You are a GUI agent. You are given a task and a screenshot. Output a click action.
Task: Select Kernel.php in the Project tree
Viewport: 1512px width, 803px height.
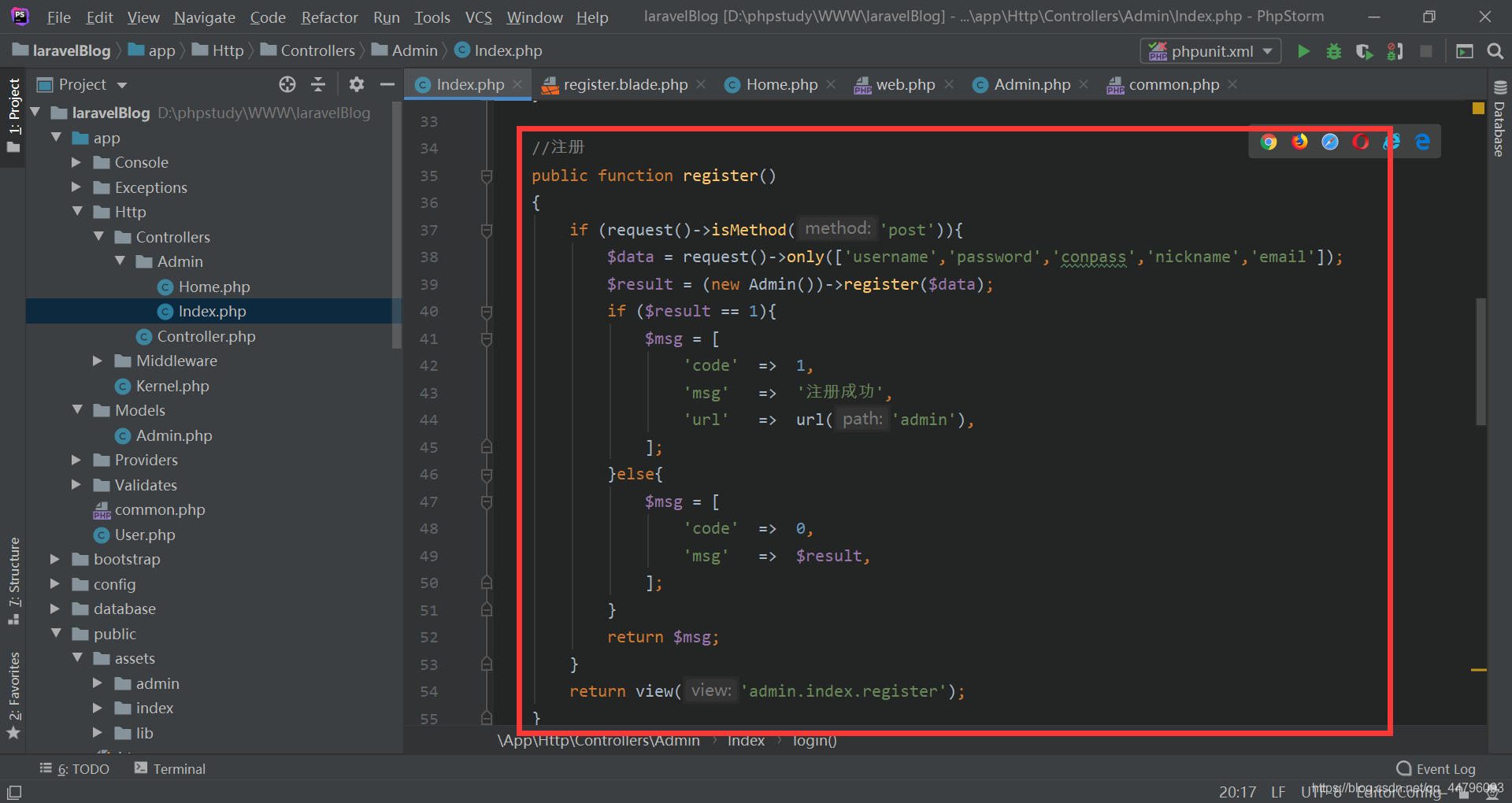(x=172, y=386)
